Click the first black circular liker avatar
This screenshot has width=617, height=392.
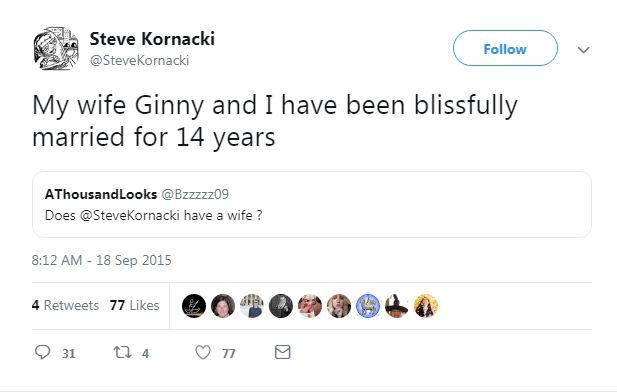(194, 306)
